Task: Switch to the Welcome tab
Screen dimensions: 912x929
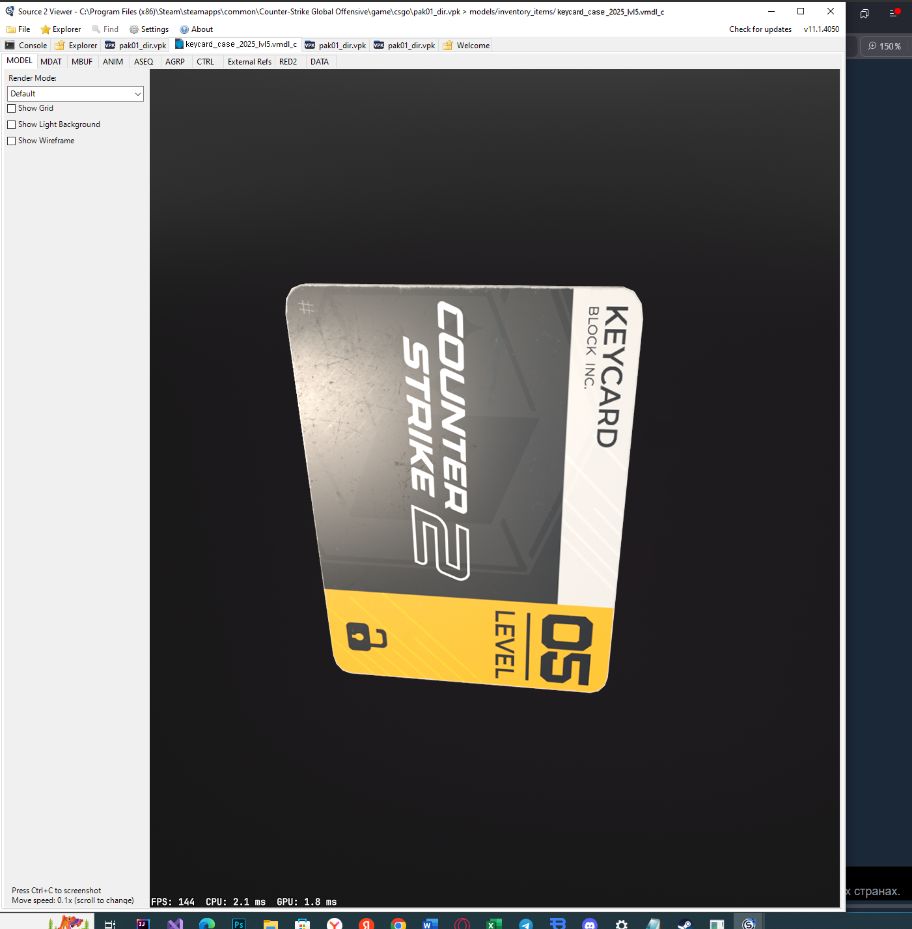Action: point(466,45)
